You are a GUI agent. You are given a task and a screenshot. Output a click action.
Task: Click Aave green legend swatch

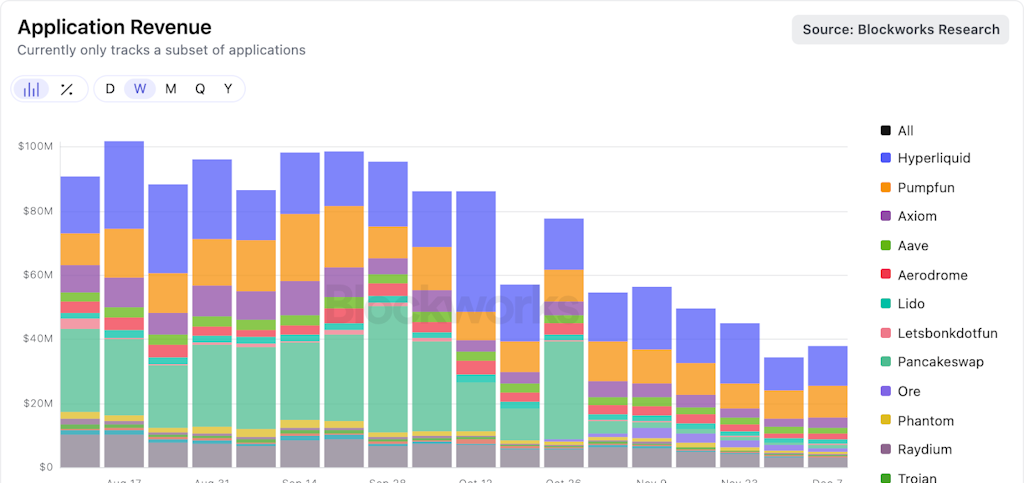[886, 246]
